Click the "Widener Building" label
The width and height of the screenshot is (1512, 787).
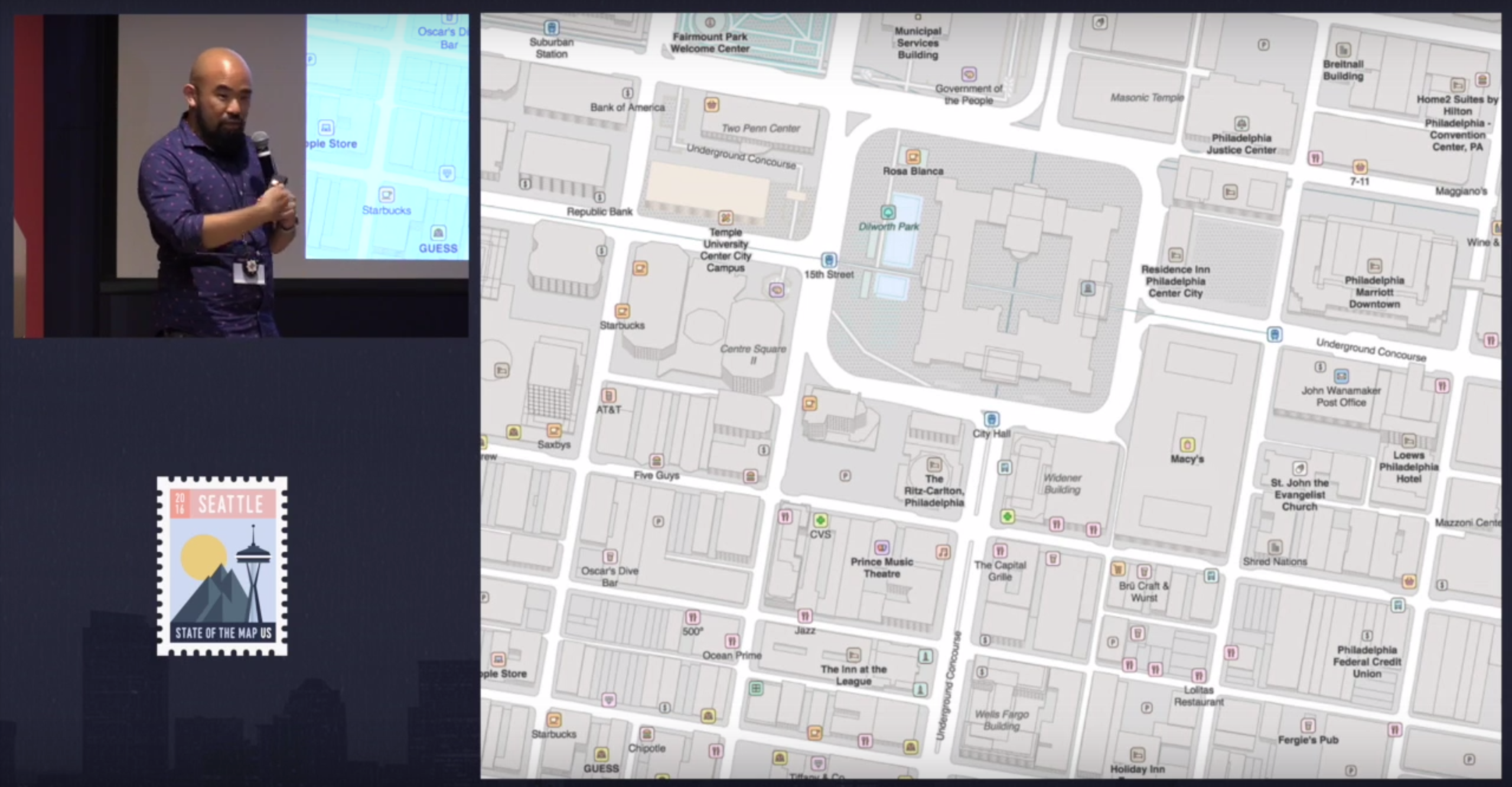click(x=1062, y=483)
